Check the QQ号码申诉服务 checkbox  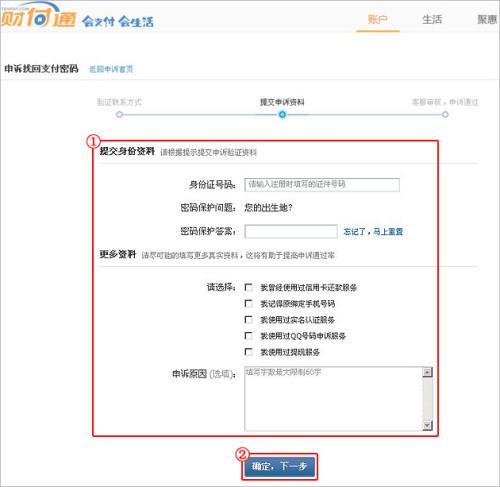(x=248, y=336)
